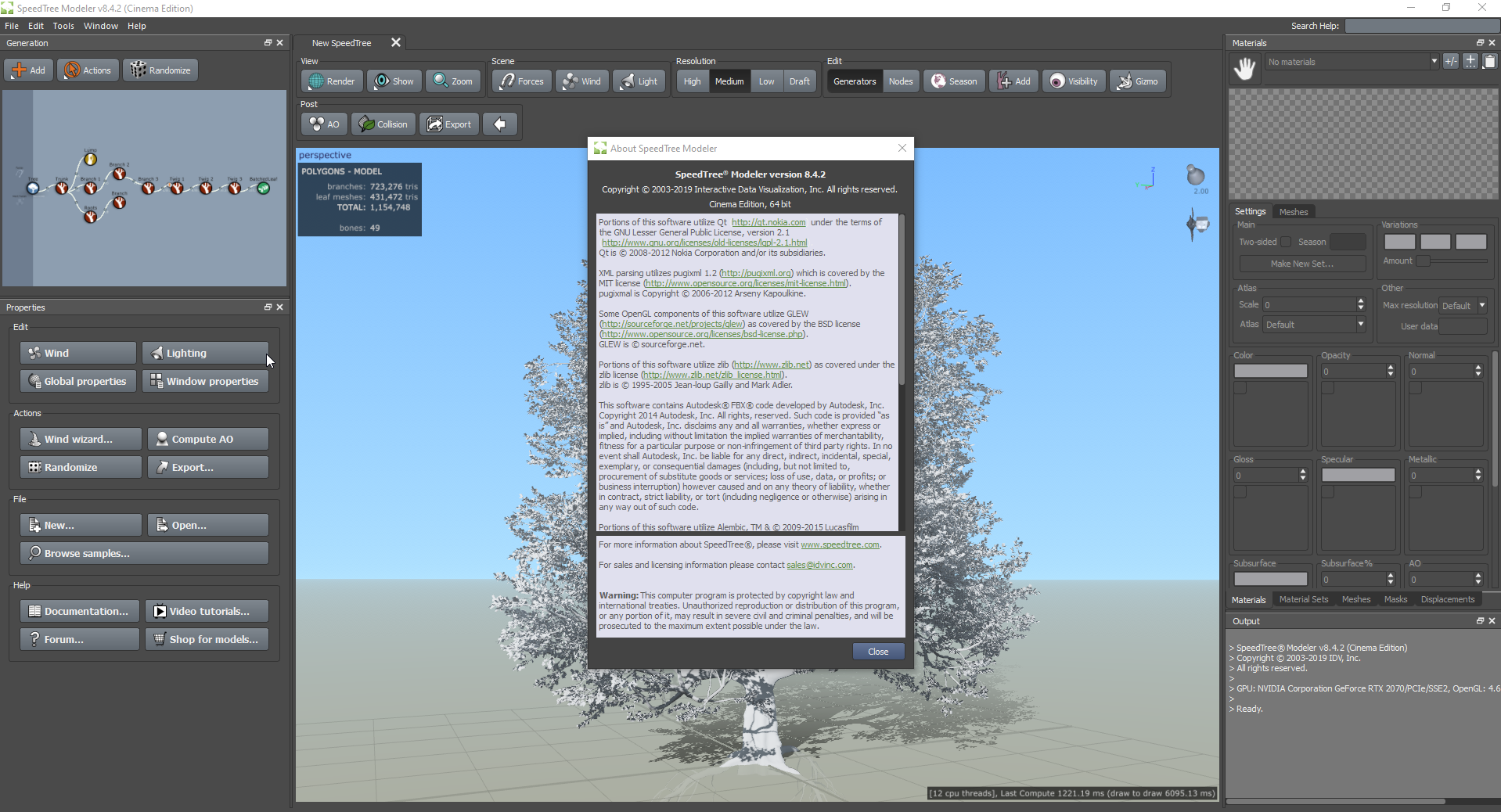
Task: Switch edit mode to Generators
Action: click(855, 81)
